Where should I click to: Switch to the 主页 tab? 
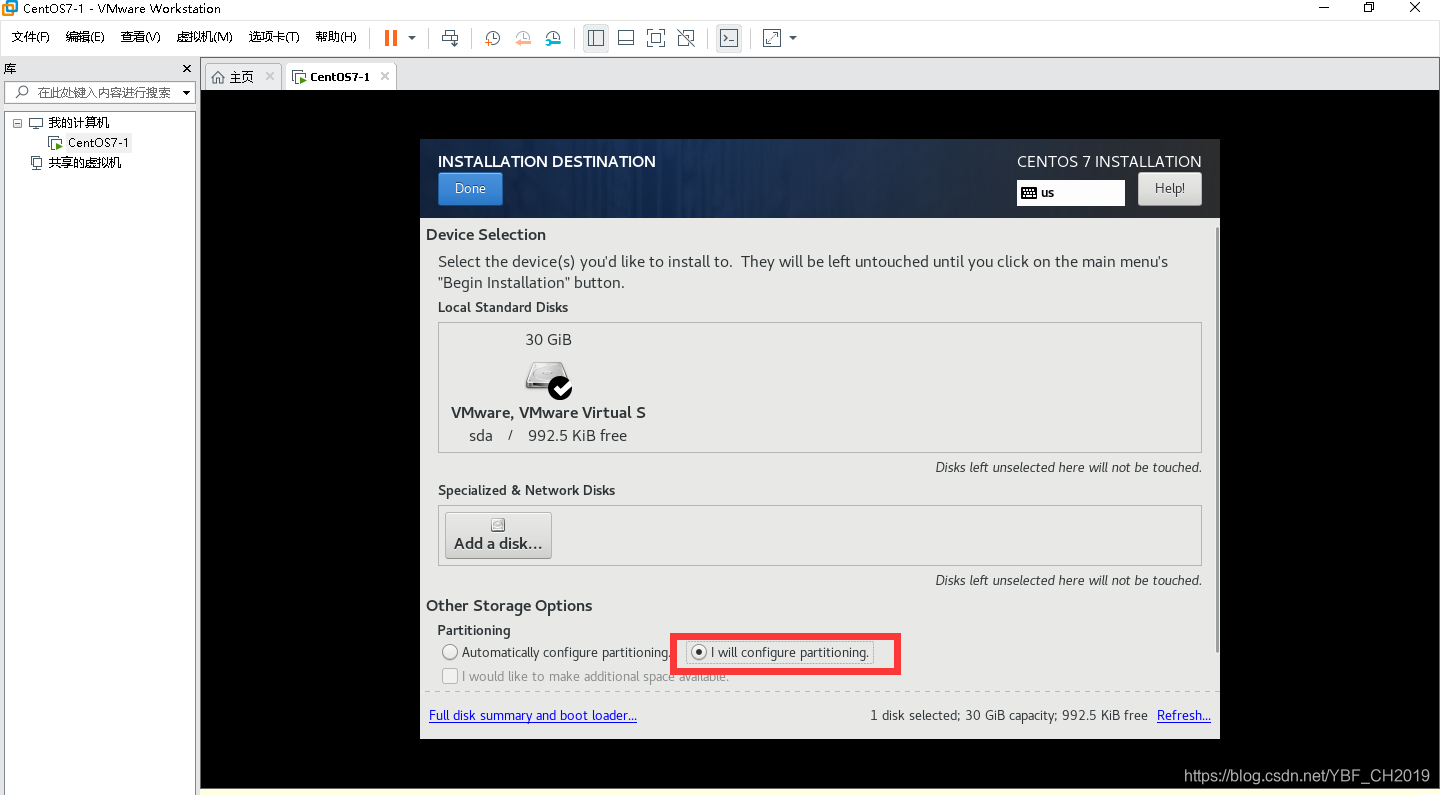[242, 77]
